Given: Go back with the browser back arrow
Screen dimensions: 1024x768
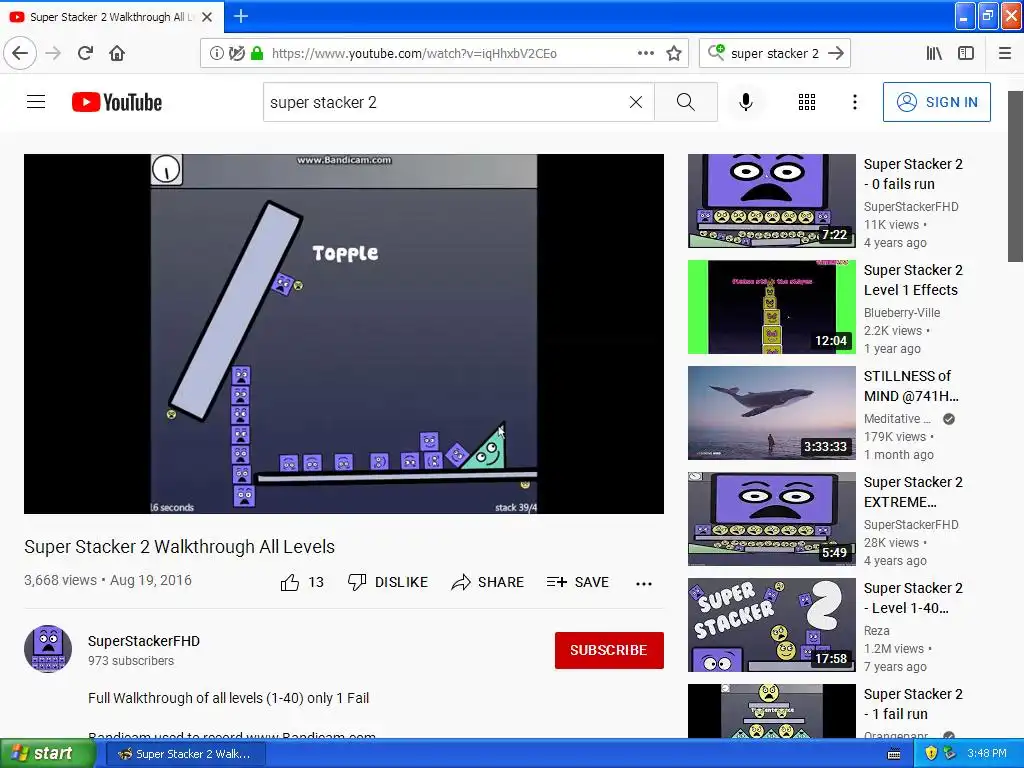Looking at the screenshot, I should tap(20, 53).
